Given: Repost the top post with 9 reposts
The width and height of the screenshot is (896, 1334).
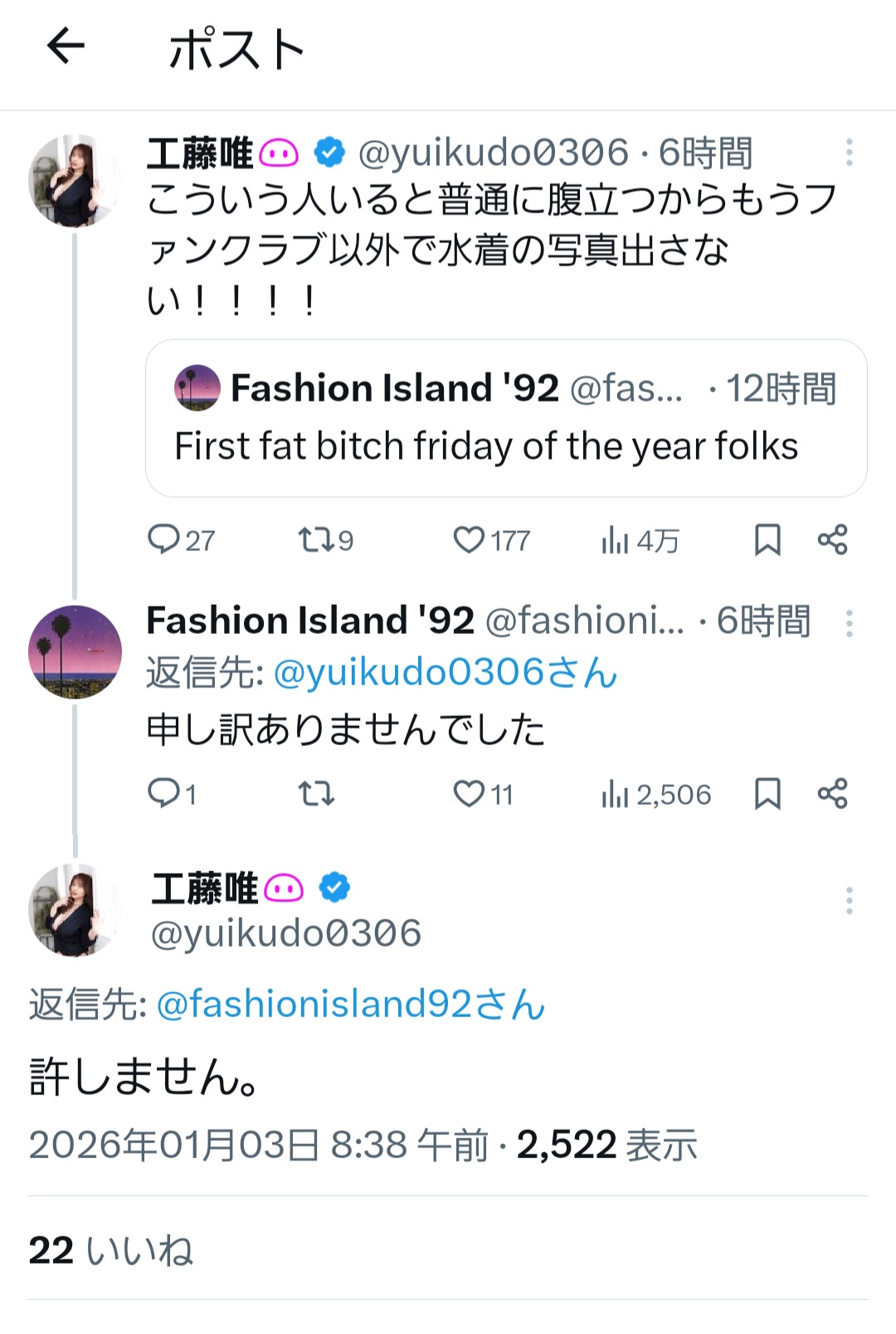Looking at the screenshot, I should (315, 540).
